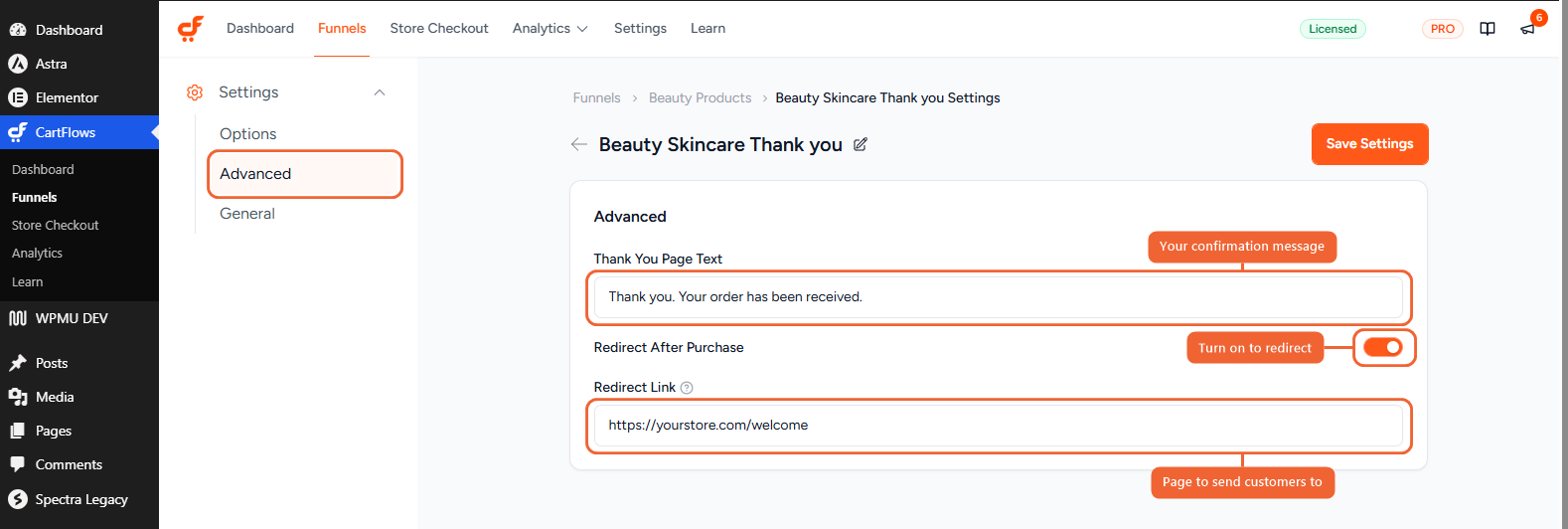
Task: Click the Settings gear icon in sidebar
Action: click(x=195, y=92)
